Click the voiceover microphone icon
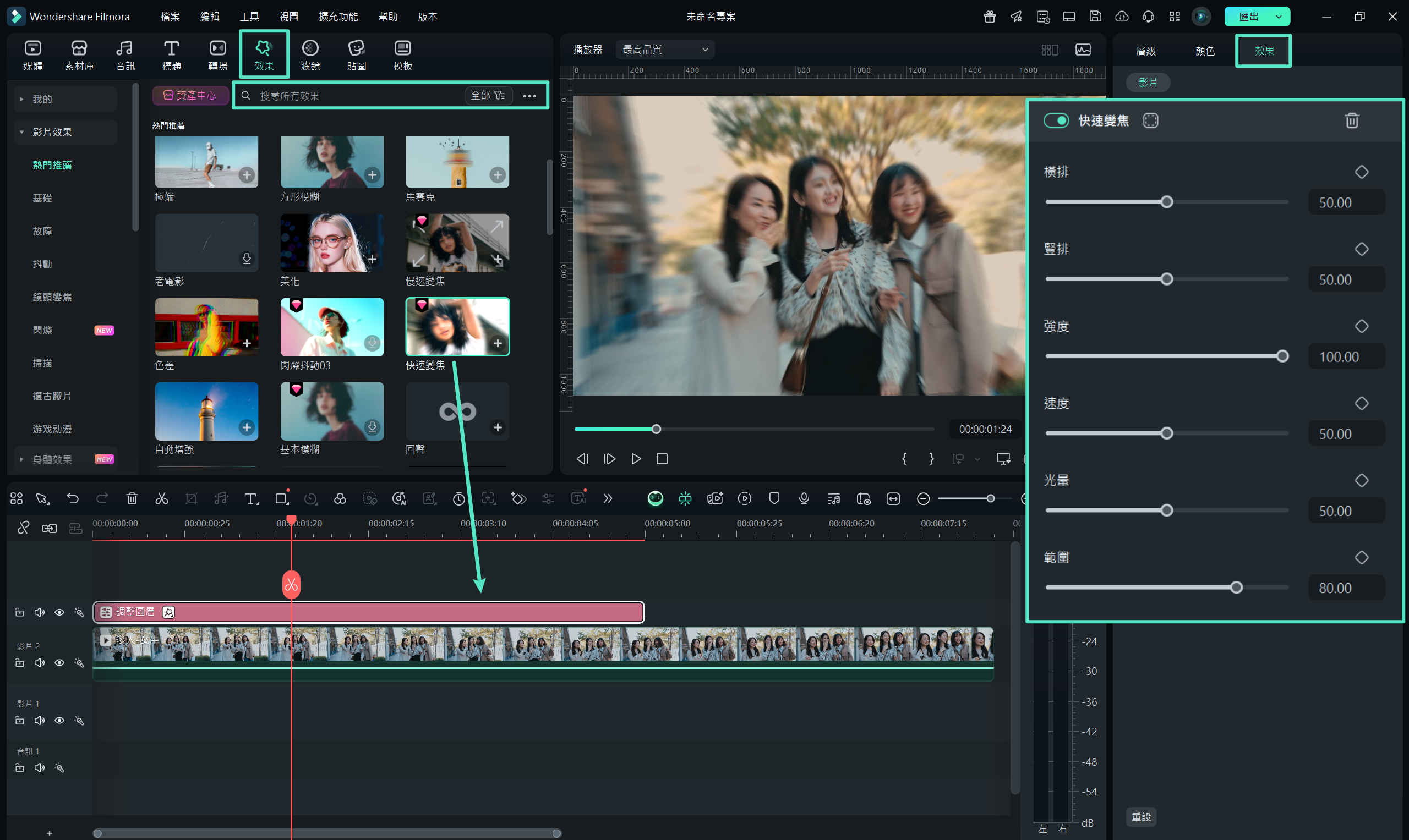Image resolution: width=1409 pixels, height=840 pixels. click(x=804, y=498)
